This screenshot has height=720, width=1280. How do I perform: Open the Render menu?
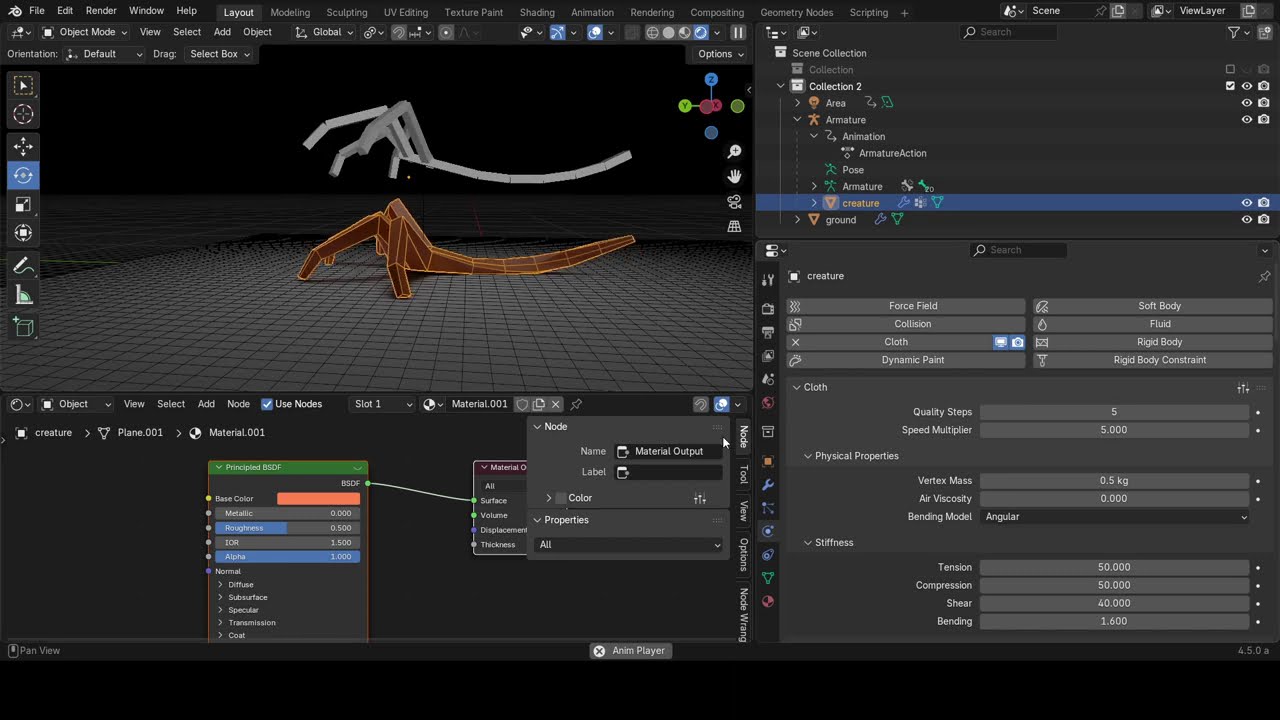tap(101, 11)
